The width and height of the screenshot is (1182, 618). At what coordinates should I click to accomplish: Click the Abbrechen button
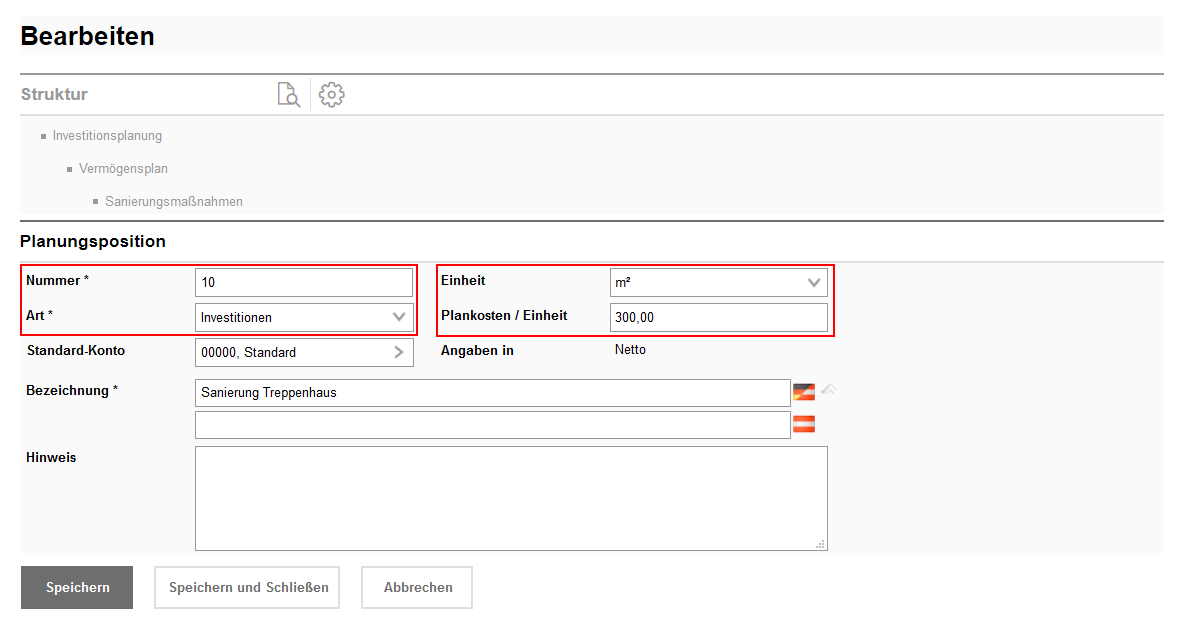(417, 587)
